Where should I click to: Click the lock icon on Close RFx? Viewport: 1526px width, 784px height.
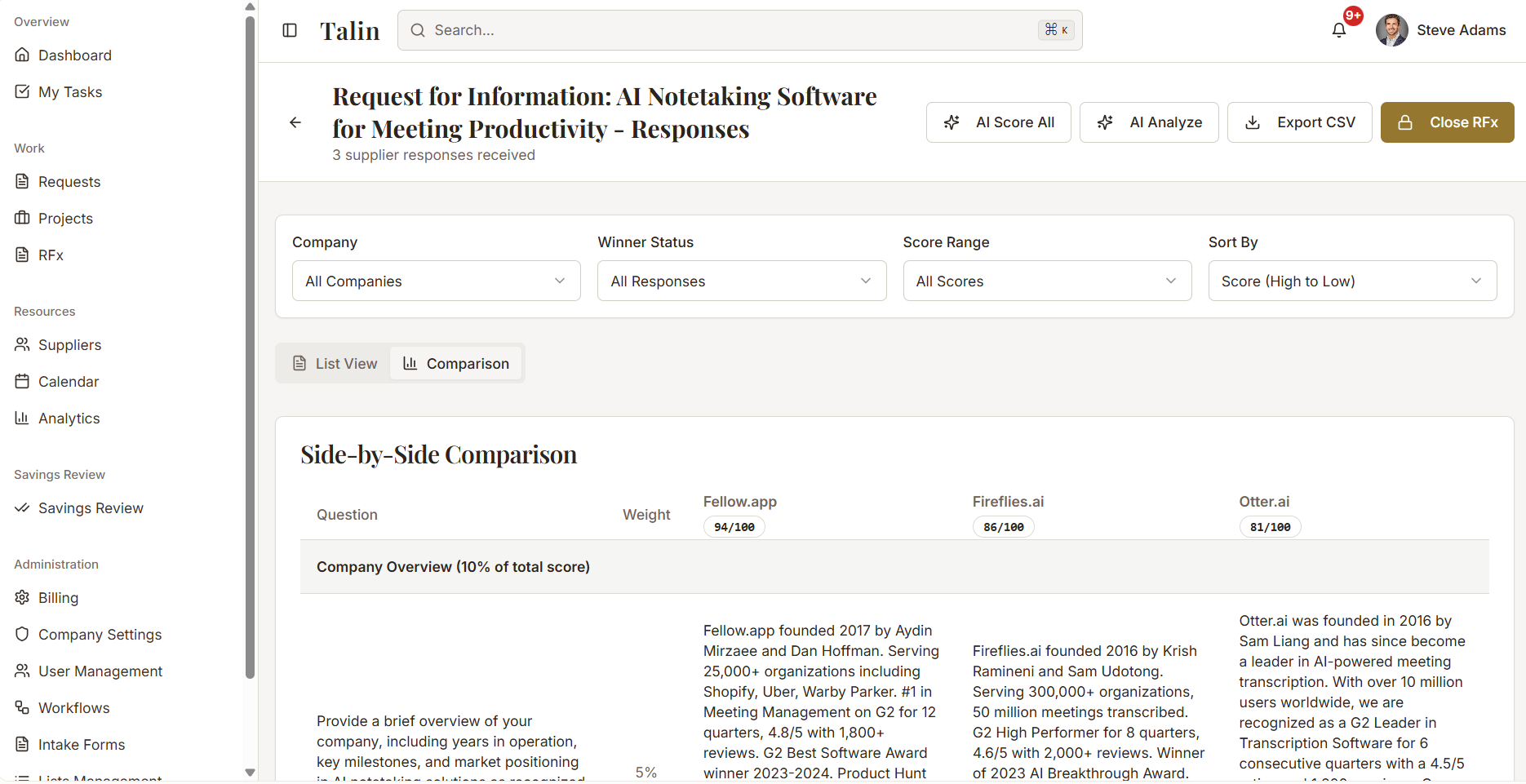click(1405, 122)
